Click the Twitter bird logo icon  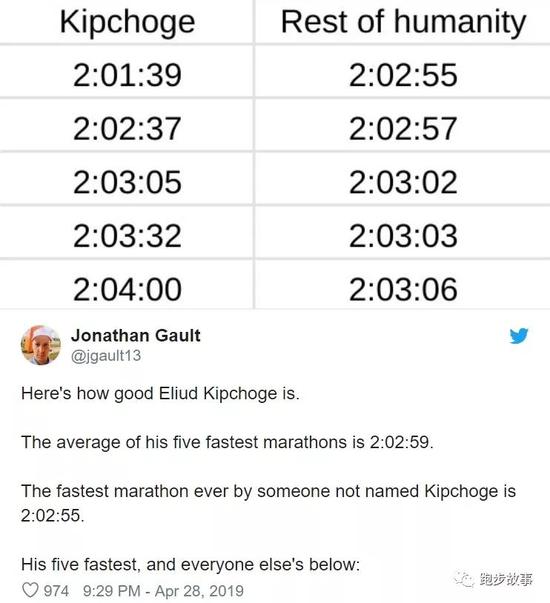[x=519, y=335]
